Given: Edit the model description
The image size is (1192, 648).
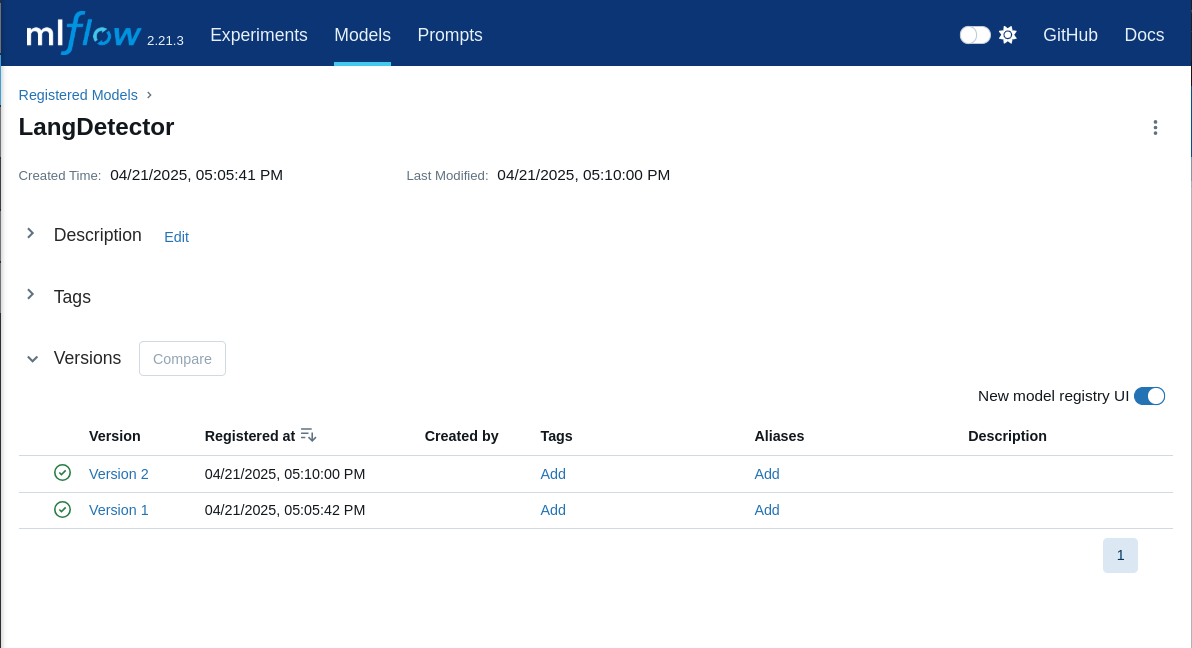Looking at the screenshot, I should click(176, 237).
